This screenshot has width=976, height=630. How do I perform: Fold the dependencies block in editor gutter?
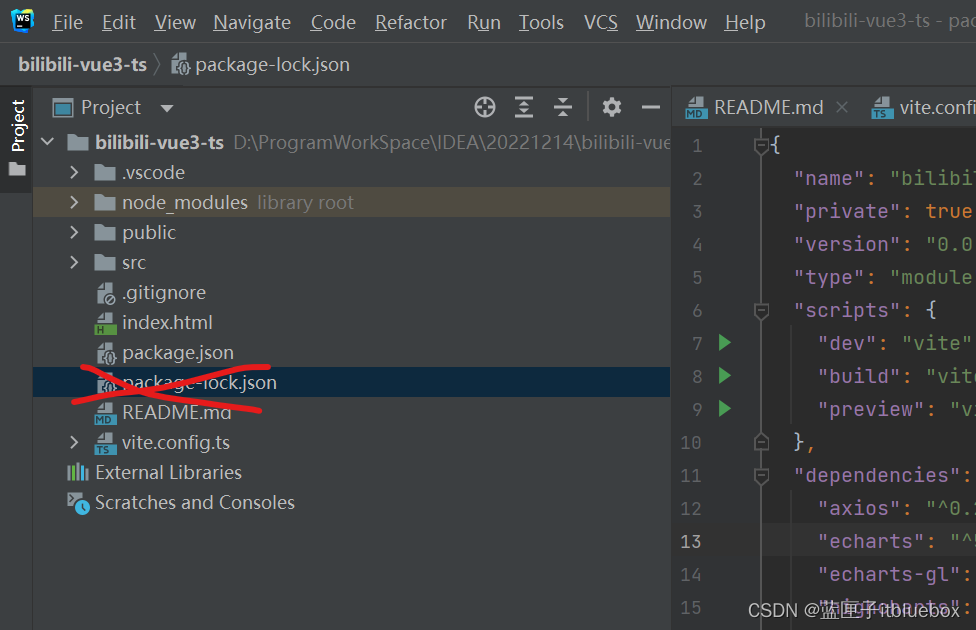click(761, 475)
